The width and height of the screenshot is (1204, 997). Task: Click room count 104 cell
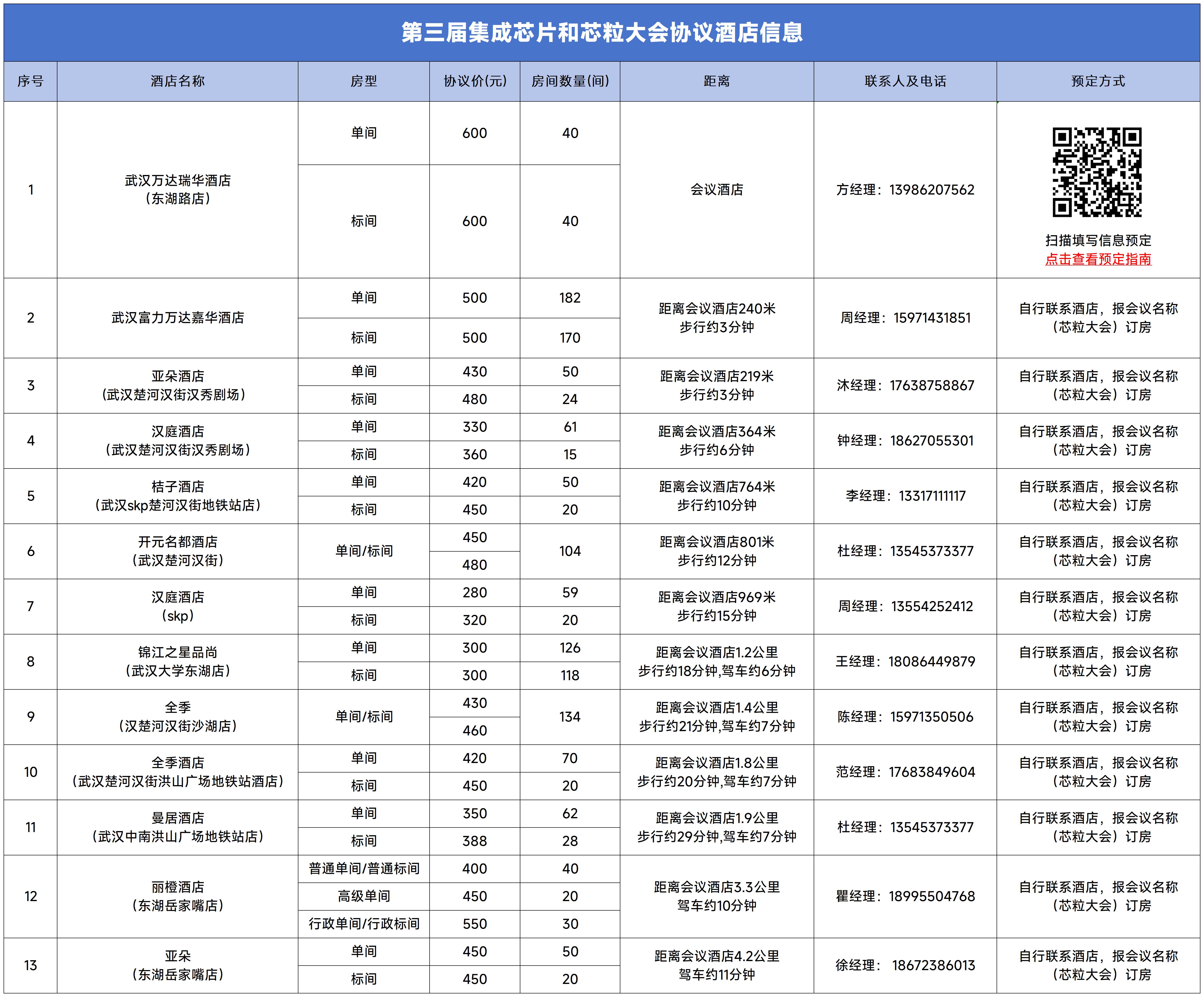coord(570,552)
